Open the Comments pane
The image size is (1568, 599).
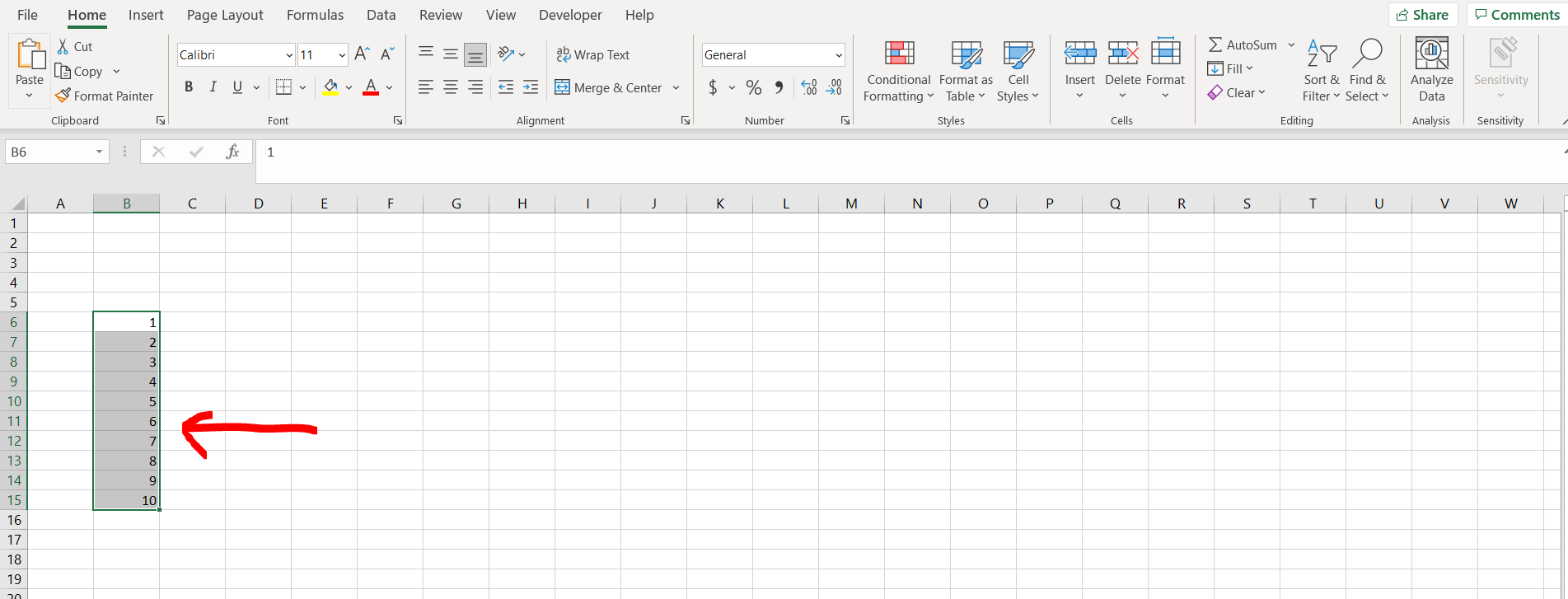coord(1517,15)
